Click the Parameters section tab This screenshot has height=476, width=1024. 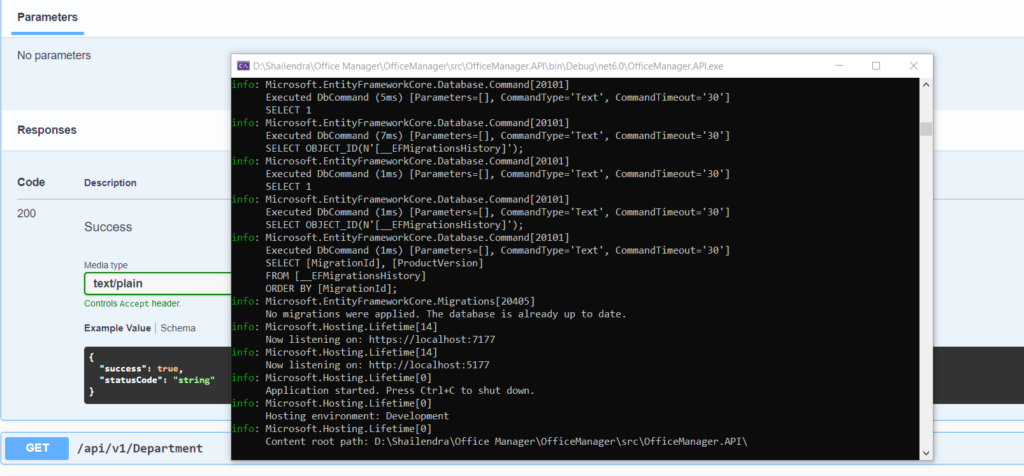[48, 18]
